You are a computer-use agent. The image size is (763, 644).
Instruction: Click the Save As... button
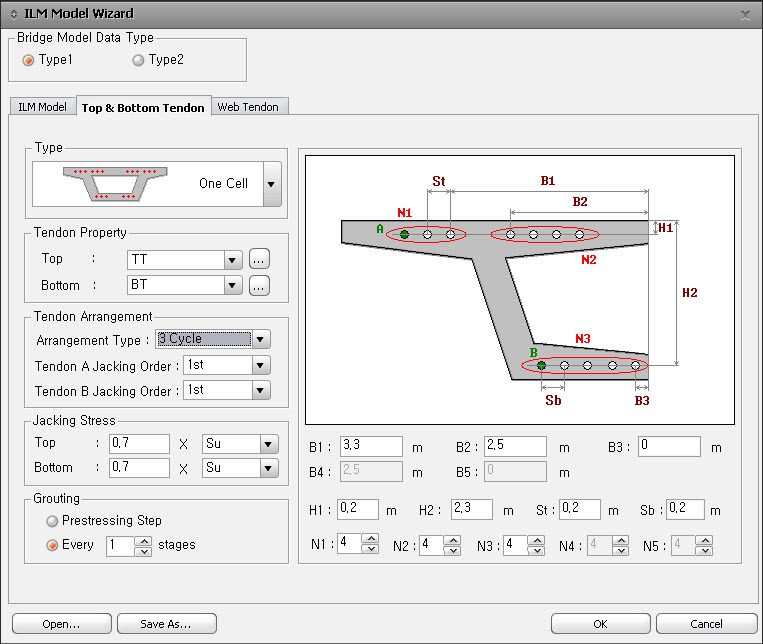(x=167, y=624)
